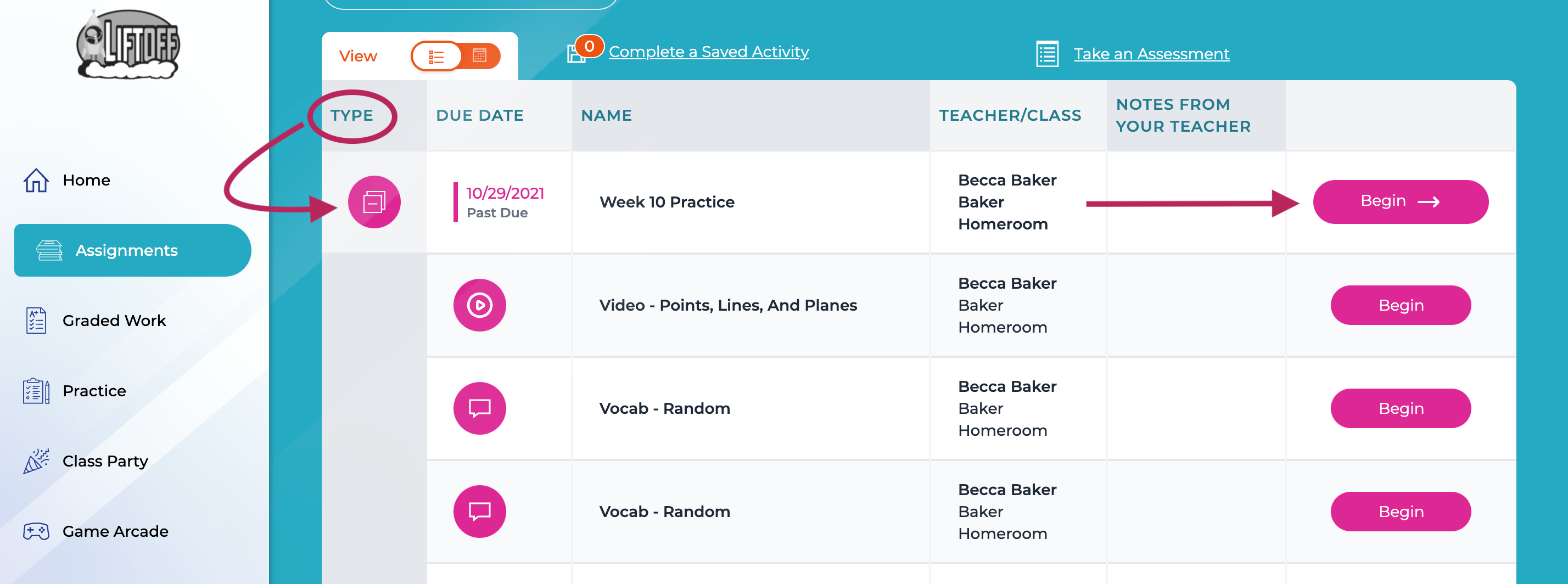
Task: Click the saved activity disk icon
Action: pyautogui.click(x=576, y=54)
